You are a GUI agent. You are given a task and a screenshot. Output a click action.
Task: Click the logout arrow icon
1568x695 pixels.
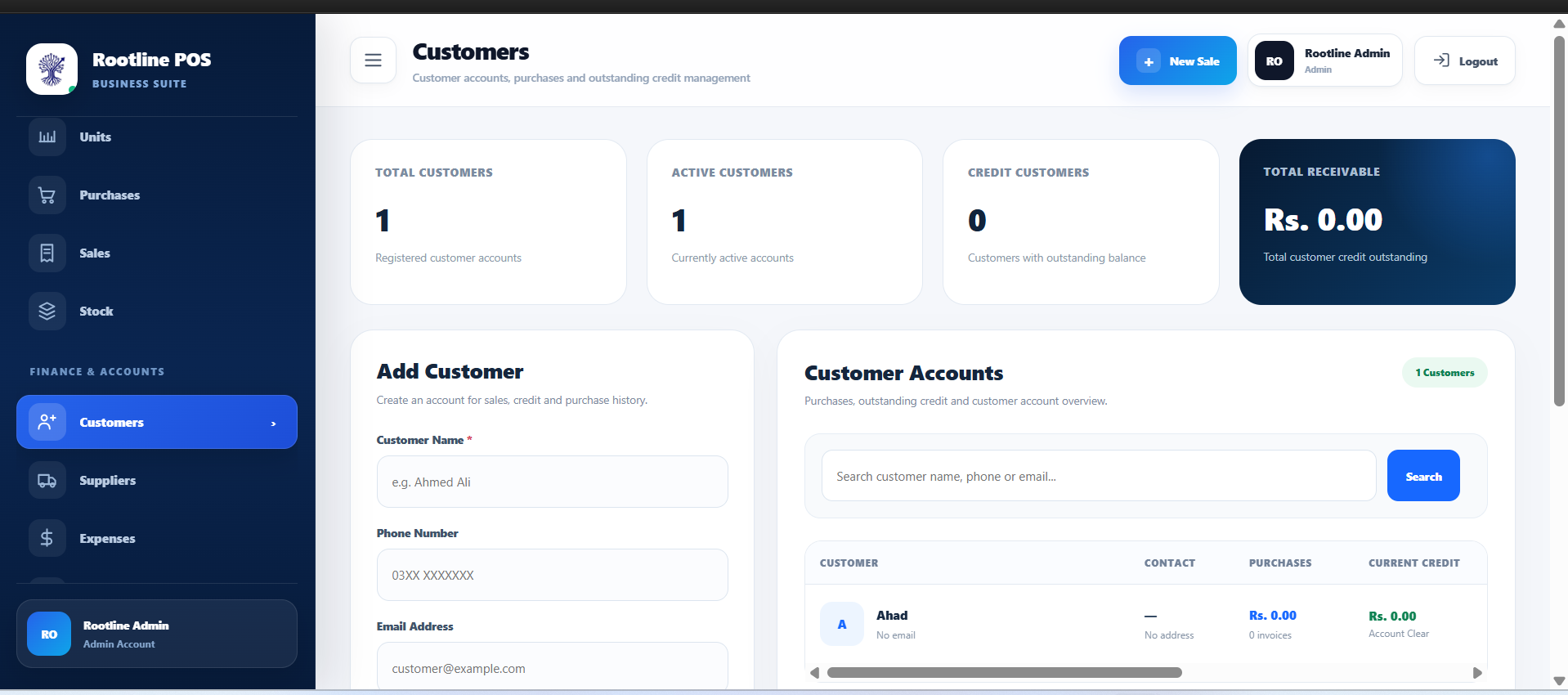(1441, 61)
